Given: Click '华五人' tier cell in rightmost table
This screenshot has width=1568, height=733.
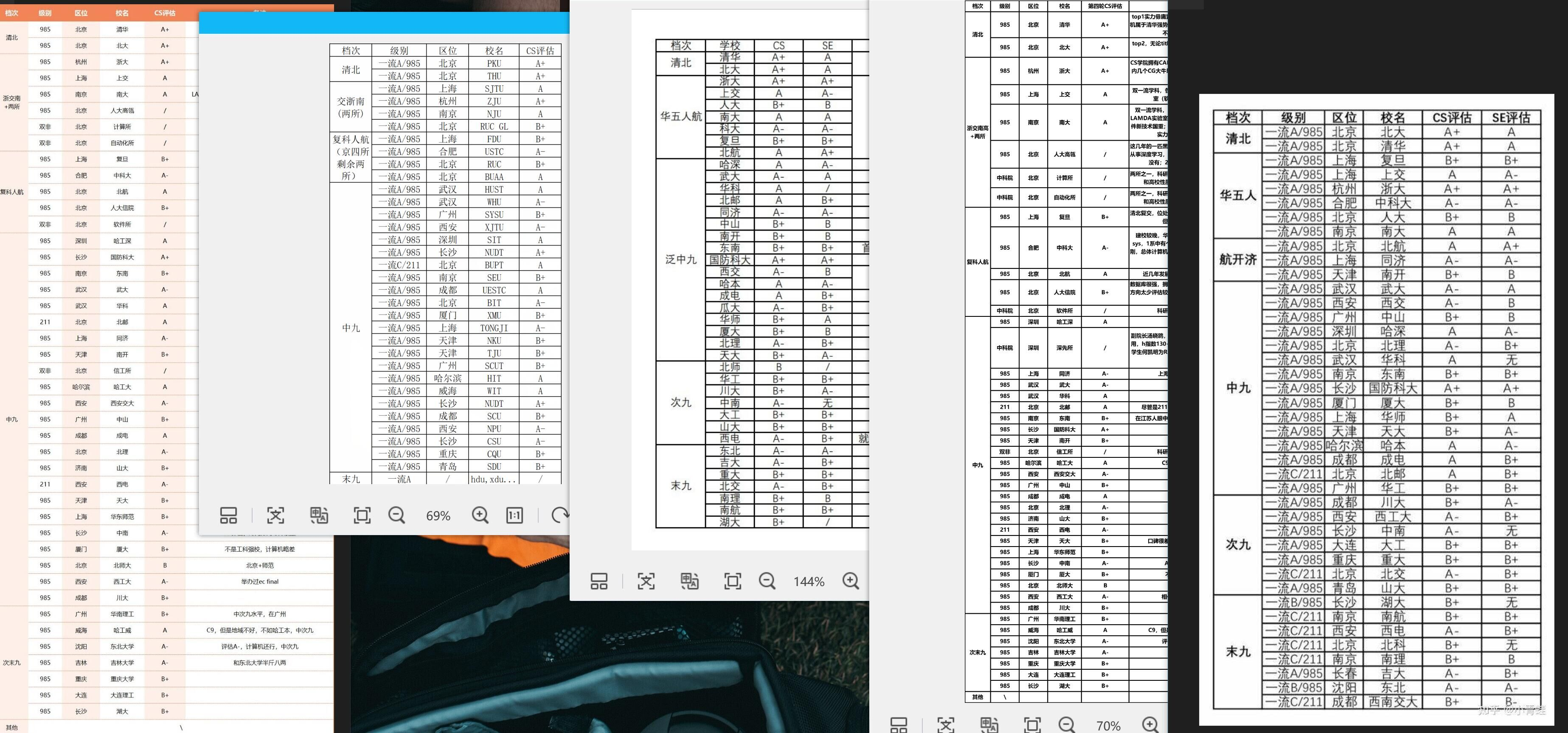Looking at the screenshot, I should point(1238,195).
